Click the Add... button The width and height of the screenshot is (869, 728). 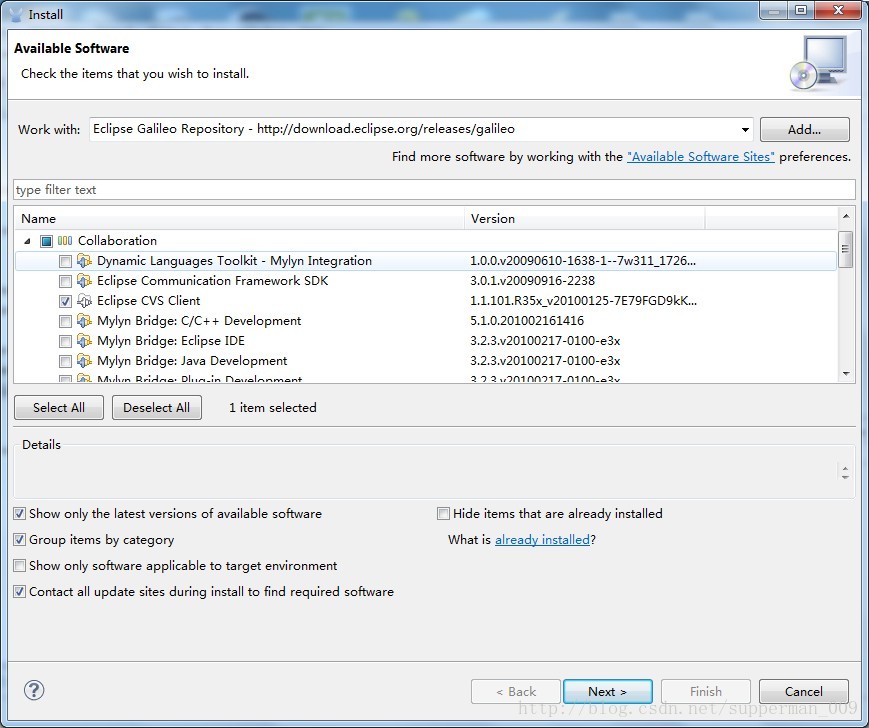[x=804, y=130]
